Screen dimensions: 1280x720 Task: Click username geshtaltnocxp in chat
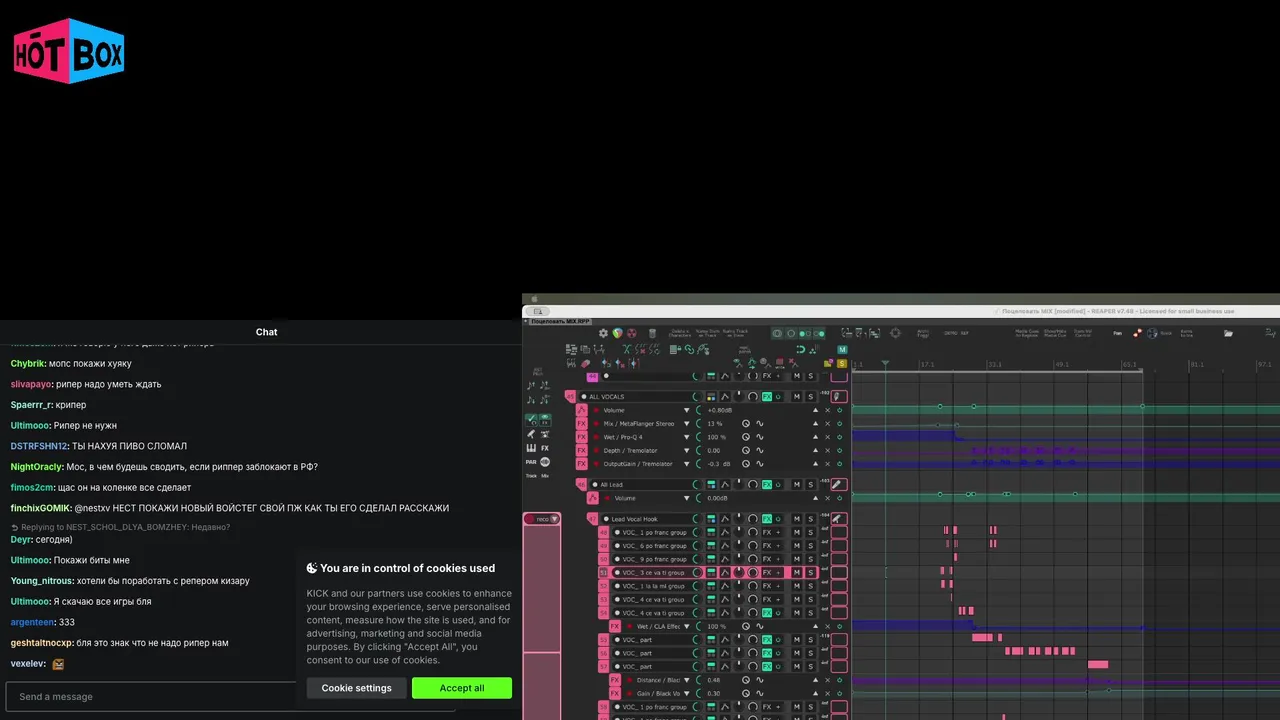click(x=42, y=643)
